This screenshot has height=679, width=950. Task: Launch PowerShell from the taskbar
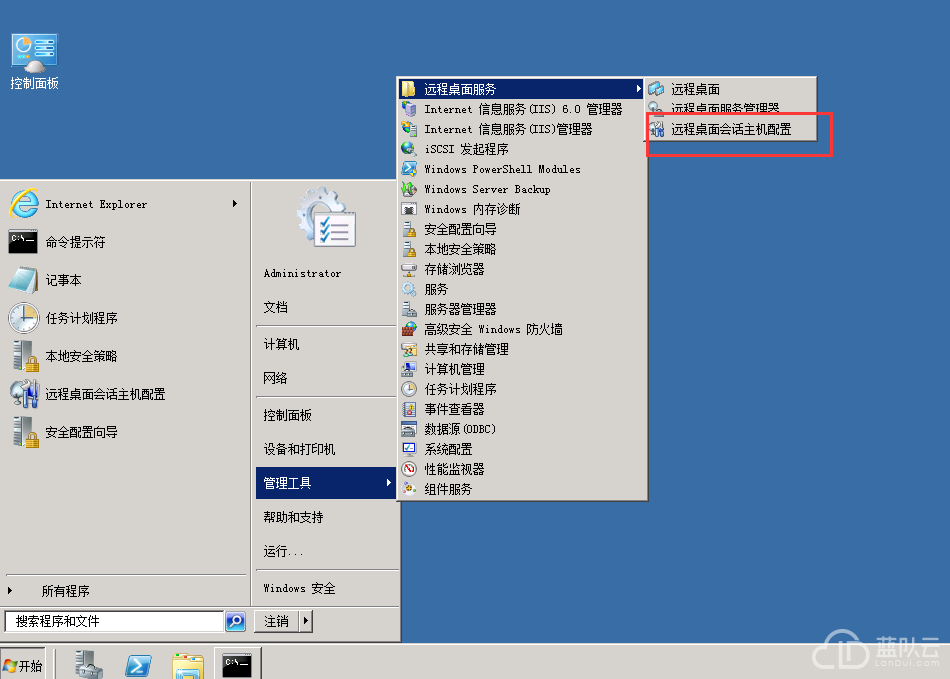point(138,665)
